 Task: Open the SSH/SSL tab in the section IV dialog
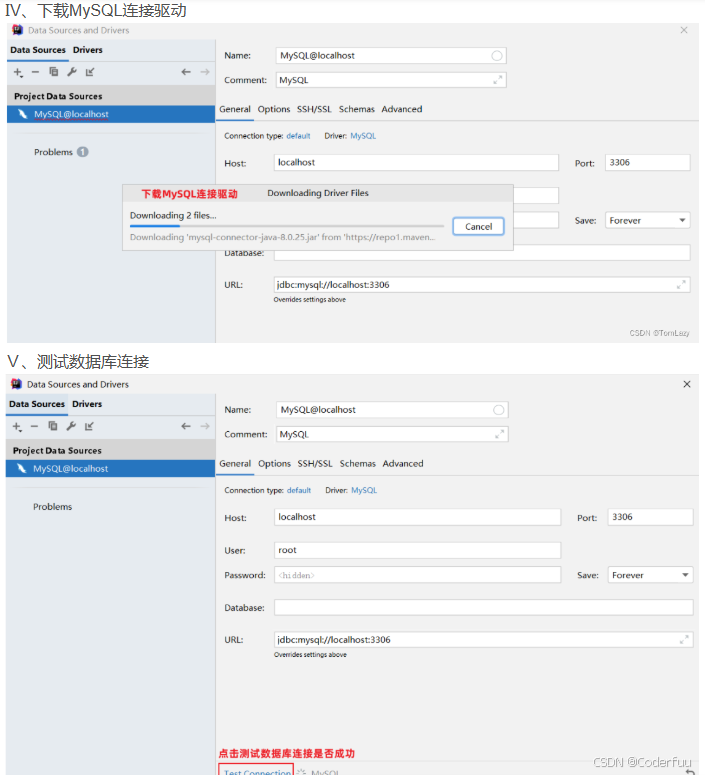point(314,109)
